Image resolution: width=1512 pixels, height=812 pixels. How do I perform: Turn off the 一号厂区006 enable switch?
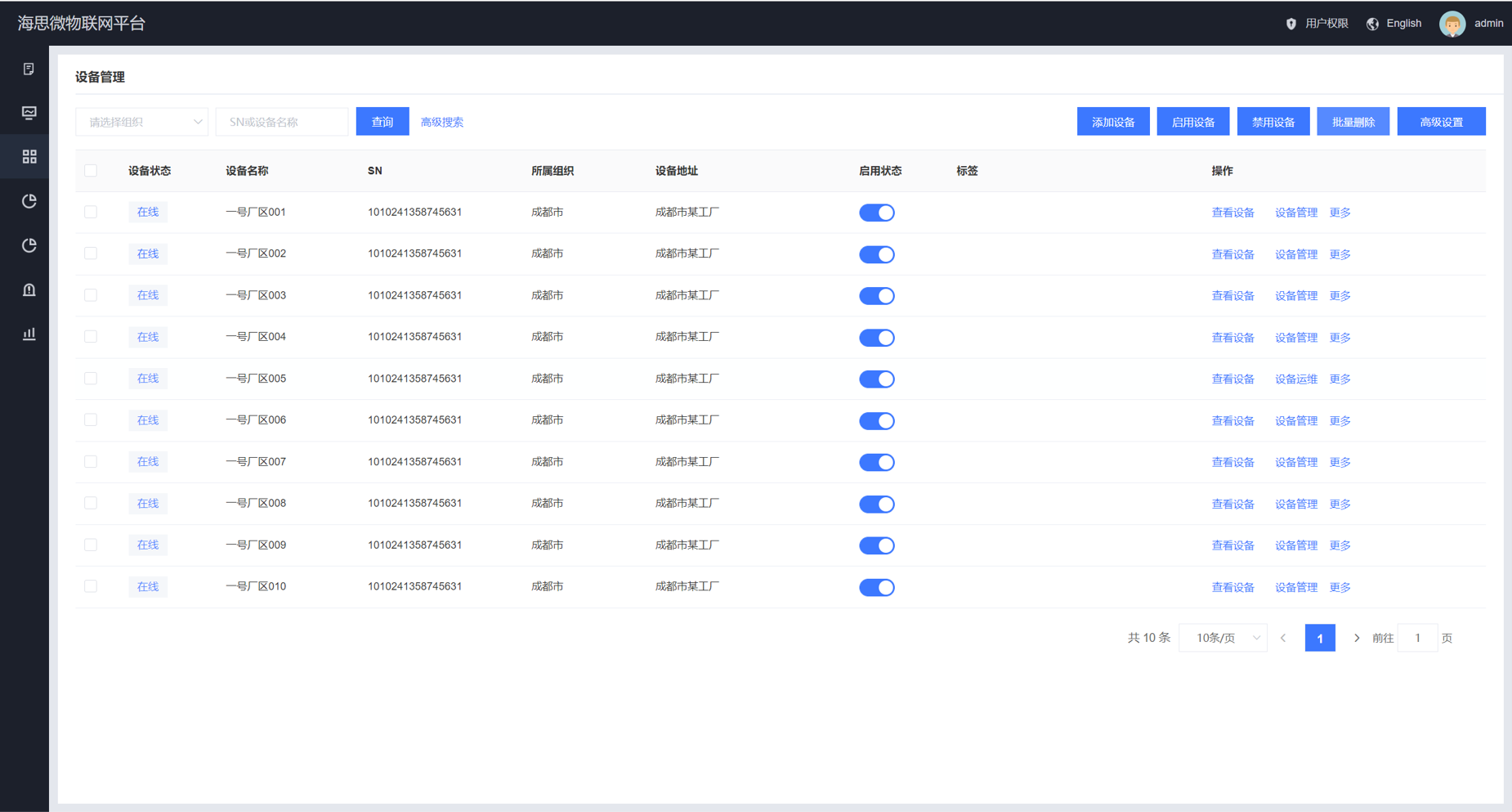[x=876, y=421]
